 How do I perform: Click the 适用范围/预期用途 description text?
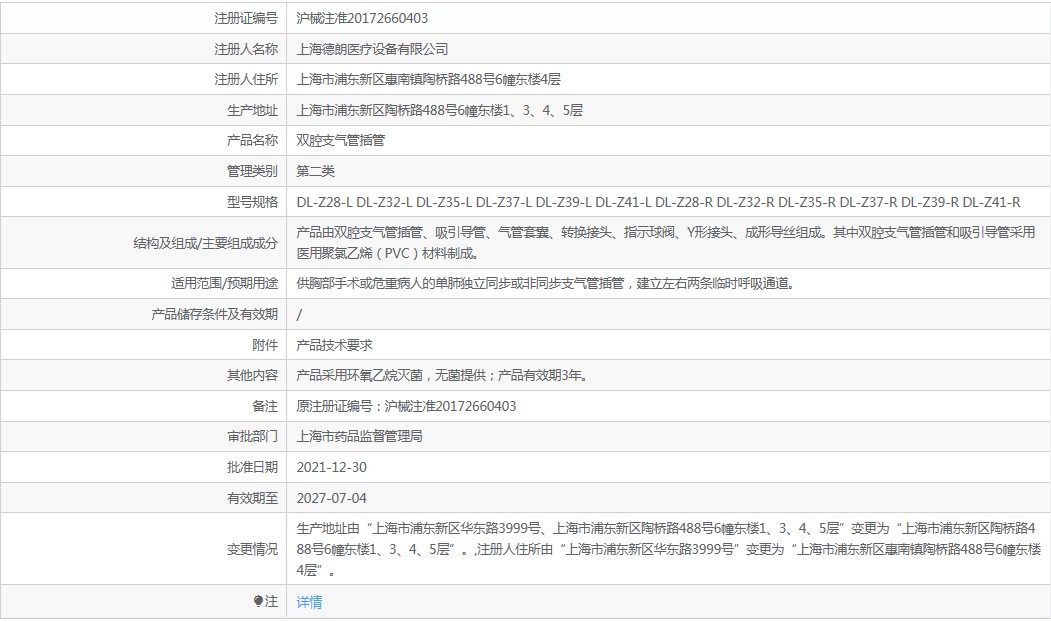546,284
